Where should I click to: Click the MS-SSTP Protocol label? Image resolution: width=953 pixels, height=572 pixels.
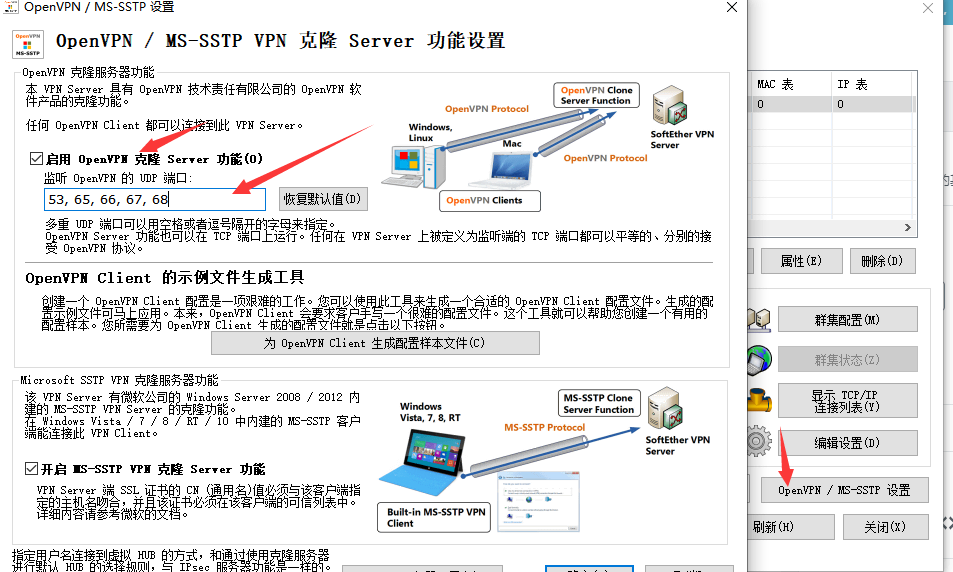(x=545, y=427)
